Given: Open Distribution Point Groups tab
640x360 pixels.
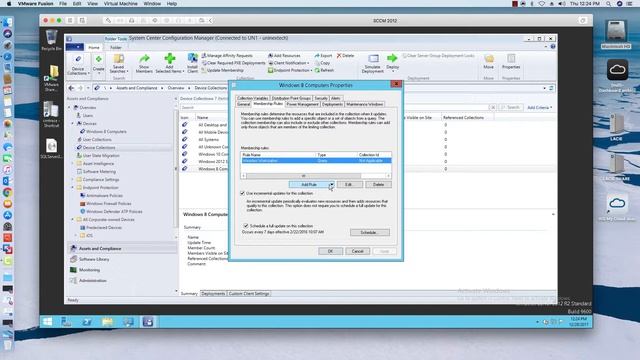Looking at the screenshot, I should point(291,98).
